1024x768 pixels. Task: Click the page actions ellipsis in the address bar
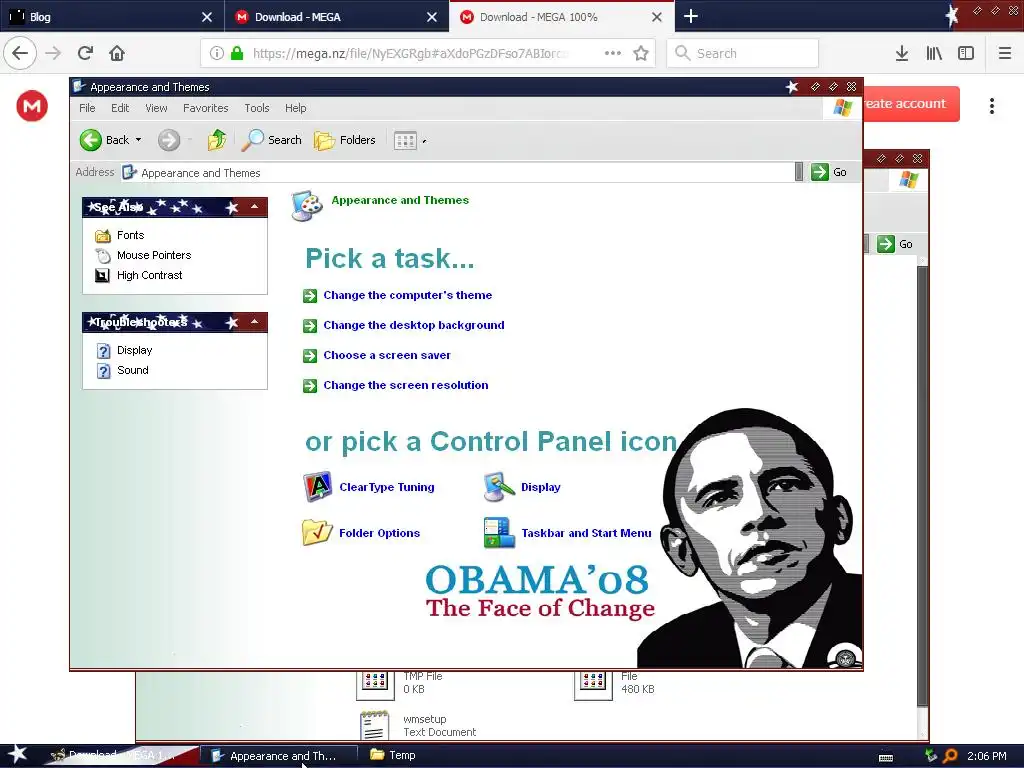pos(613,53)
